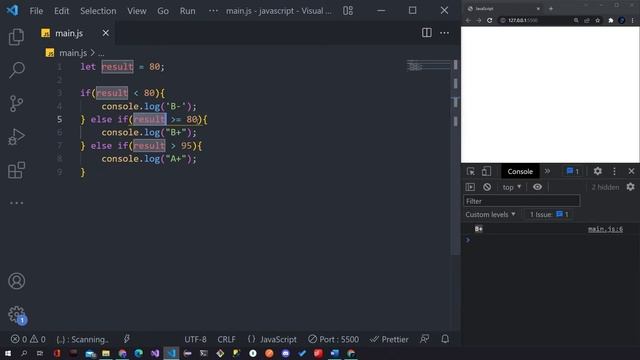Open the notifications bell in status bar

point(445,339)
